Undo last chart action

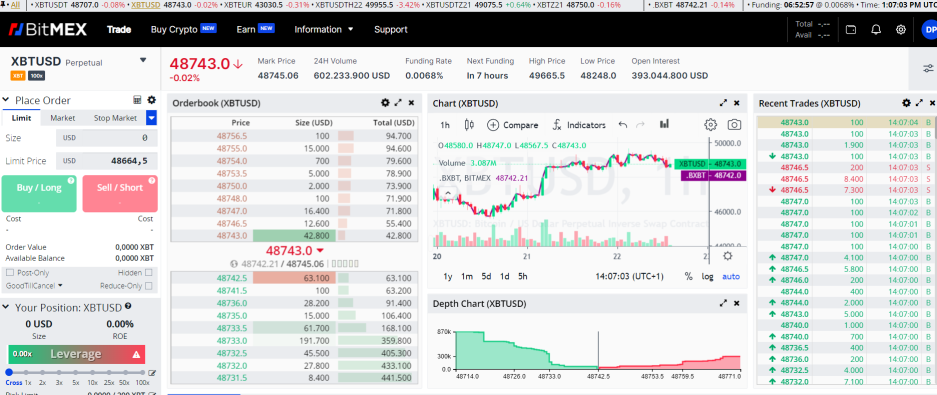623,125
